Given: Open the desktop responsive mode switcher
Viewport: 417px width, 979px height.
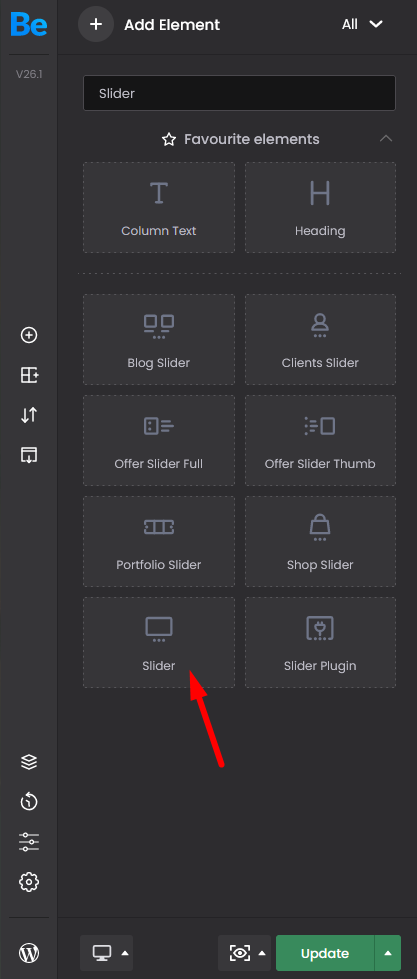Looking at the screenshot, I should point(107,953).
